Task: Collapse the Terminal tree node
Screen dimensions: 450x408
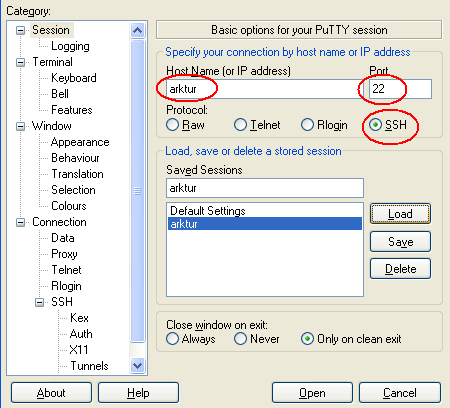Action: click(20, 62)
